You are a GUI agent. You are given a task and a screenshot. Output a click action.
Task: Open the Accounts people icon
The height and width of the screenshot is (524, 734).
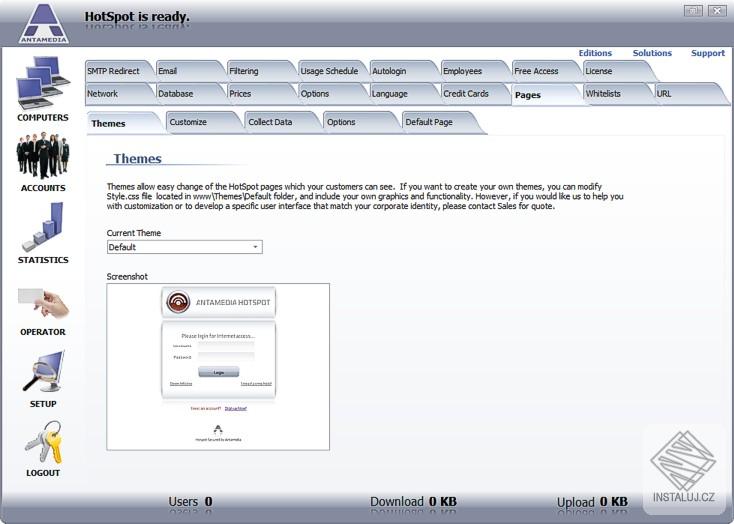tap(43, 155)
